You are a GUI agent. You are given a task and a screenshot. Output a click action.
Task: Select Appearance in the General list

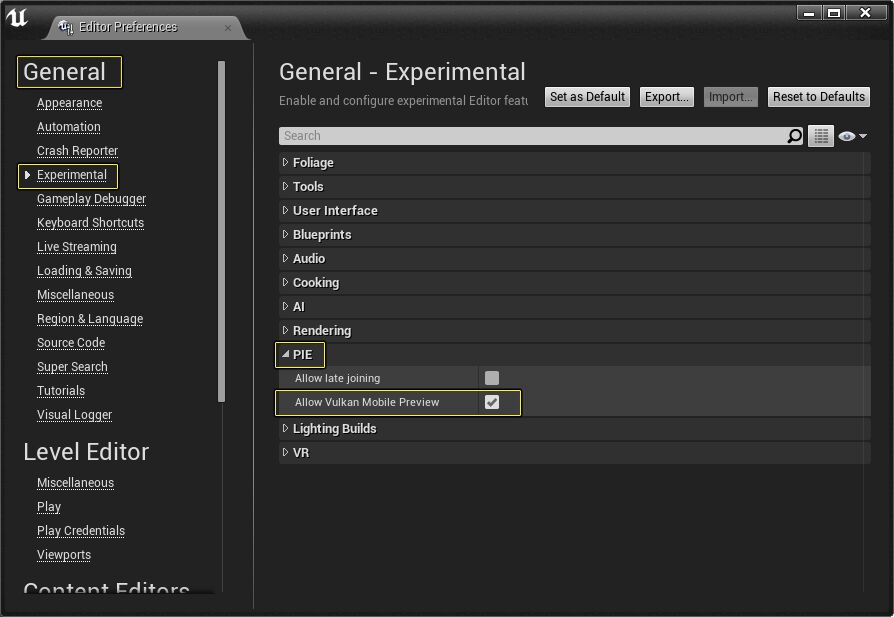click(69, 103)
